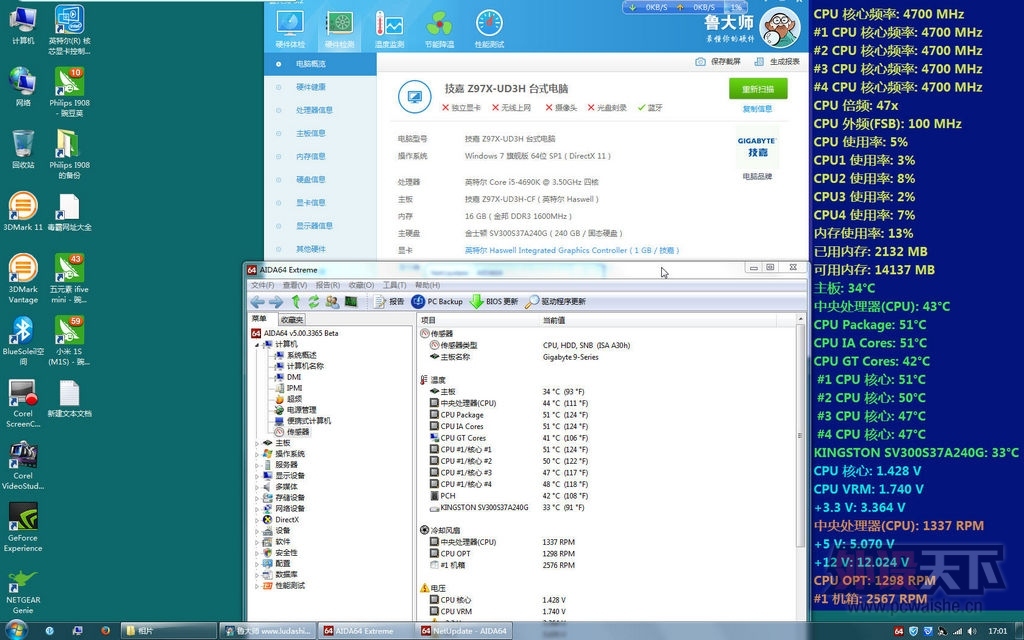Switch to the 收藏夹 tab in AIDA64

(291, 320)
